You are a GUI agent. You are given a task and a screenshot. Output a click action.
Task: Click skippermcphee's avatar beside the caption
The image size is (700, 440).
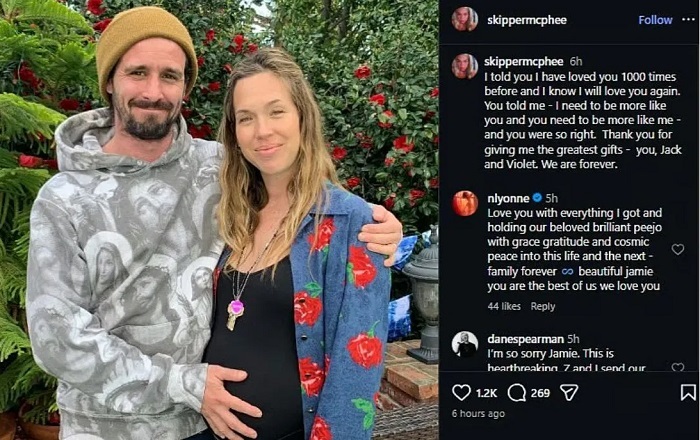(x=464, y=66)
